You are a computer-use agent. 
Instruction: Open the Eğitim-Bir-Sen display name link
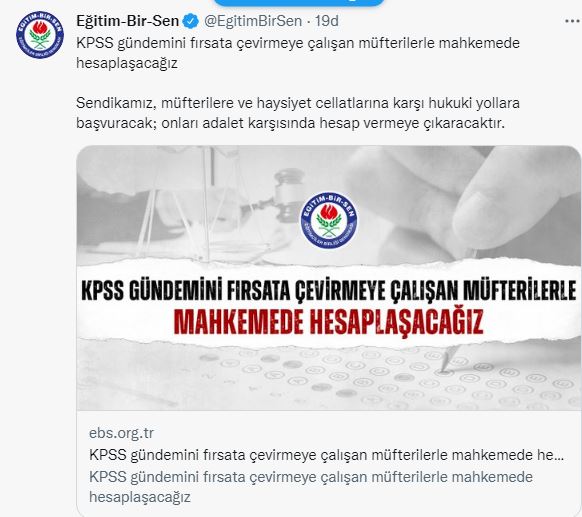tap(127, 21)
